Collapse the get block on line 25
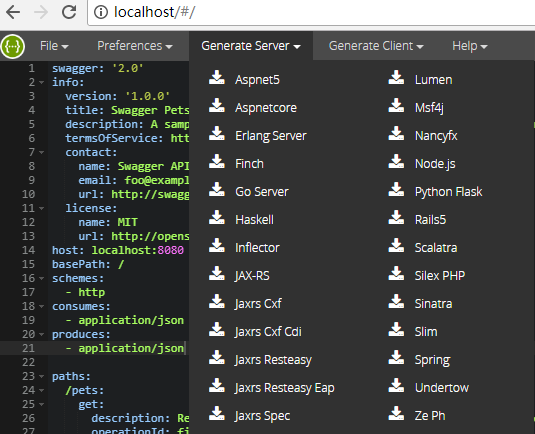The image size is (535, 434). pos(41,404)
